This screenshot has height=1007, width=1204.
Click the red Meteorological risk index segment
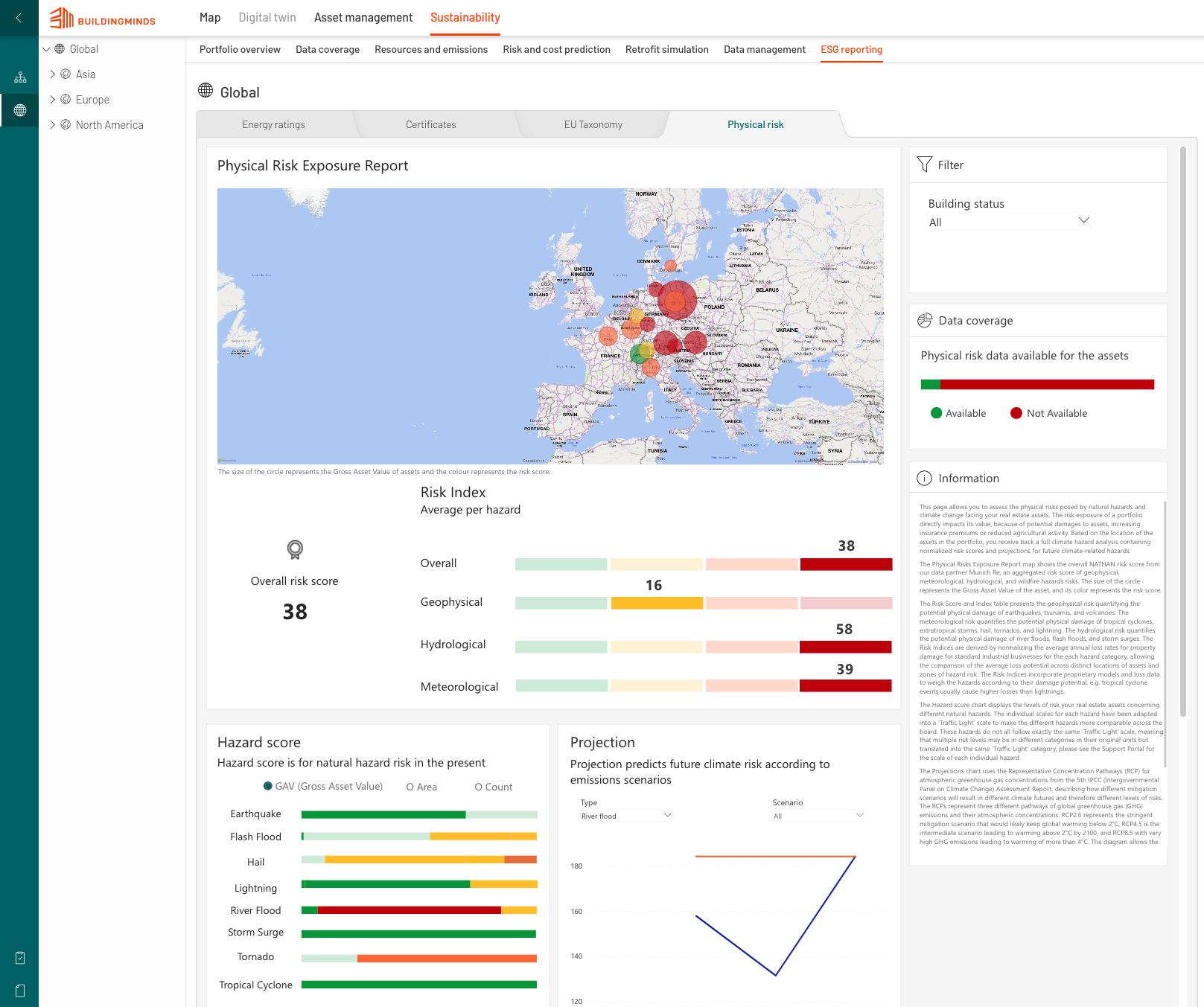pos(846,686)
